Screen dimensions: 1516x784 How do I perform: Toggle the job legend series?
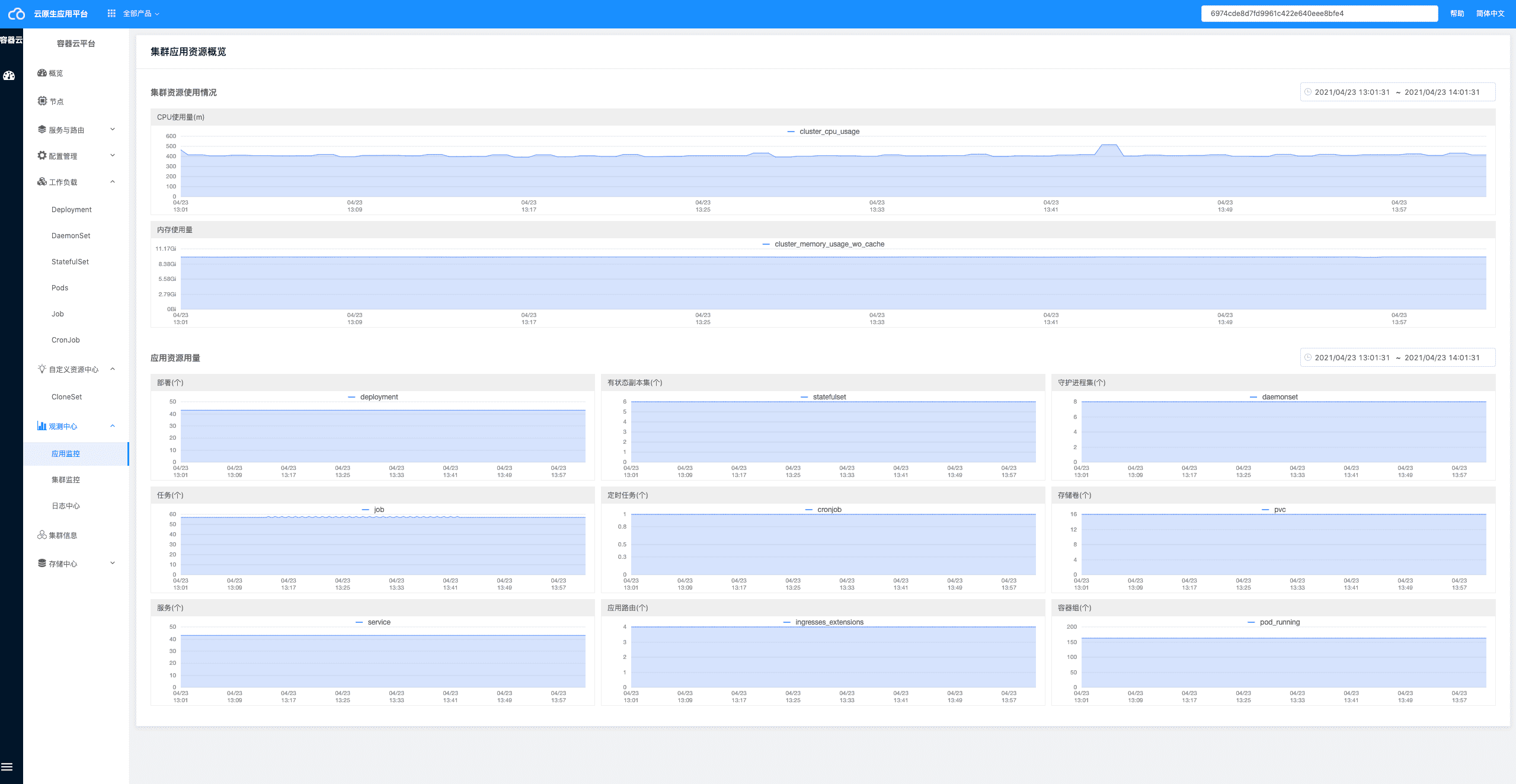tap(373, 510)
